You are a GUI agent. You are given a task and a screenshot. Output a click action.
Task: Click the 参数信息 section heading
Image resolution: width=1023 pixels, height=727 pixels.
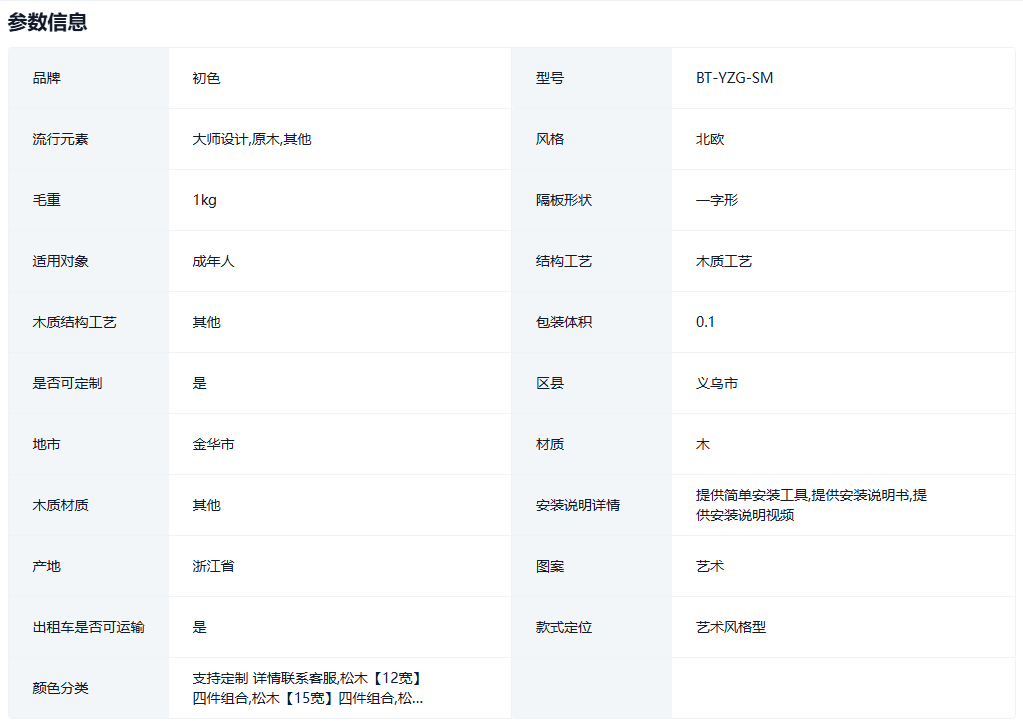pos(47,22)
